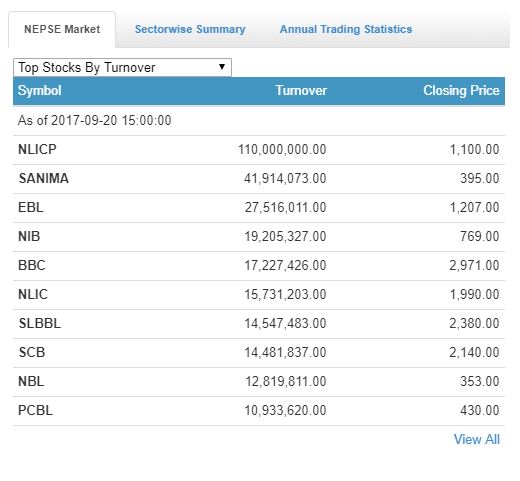Open the Sectorwise Summary tab

(190, 29)
